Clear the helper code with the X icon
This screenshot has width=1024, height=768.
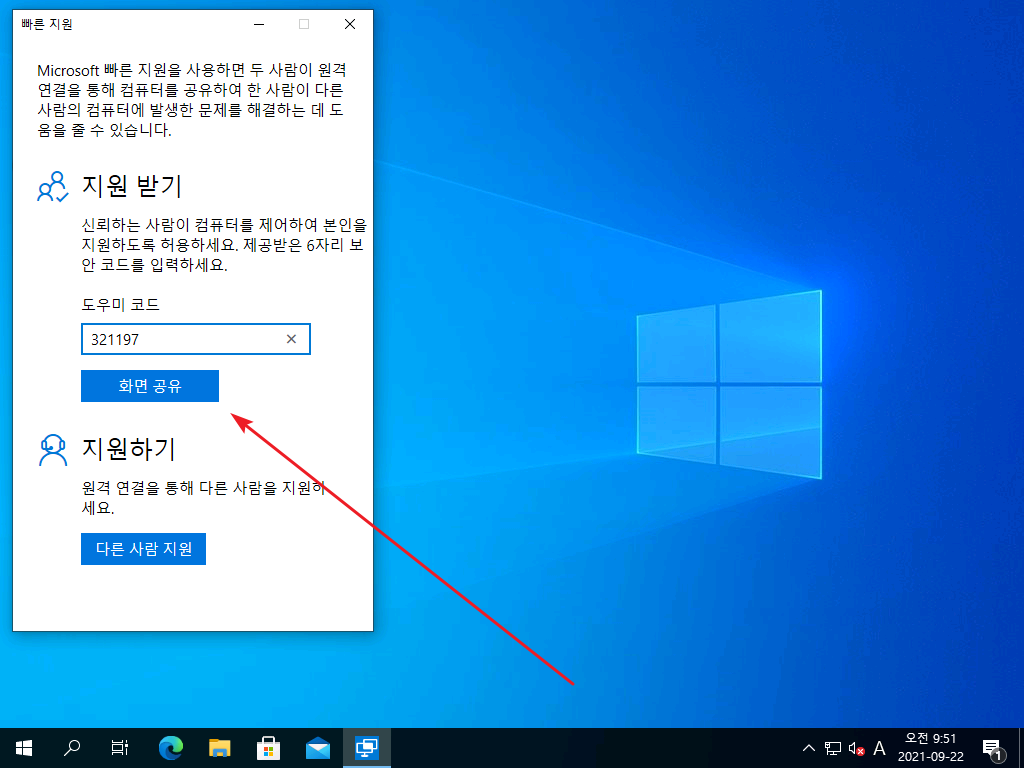click(x=291, y=339)
